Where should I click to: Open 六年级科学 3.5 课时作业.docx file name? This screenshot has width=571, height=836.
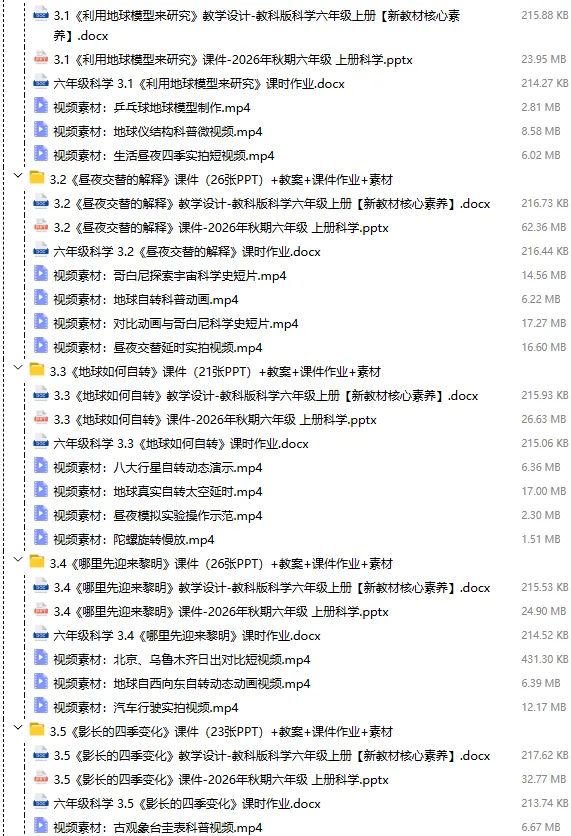[187, 803]
